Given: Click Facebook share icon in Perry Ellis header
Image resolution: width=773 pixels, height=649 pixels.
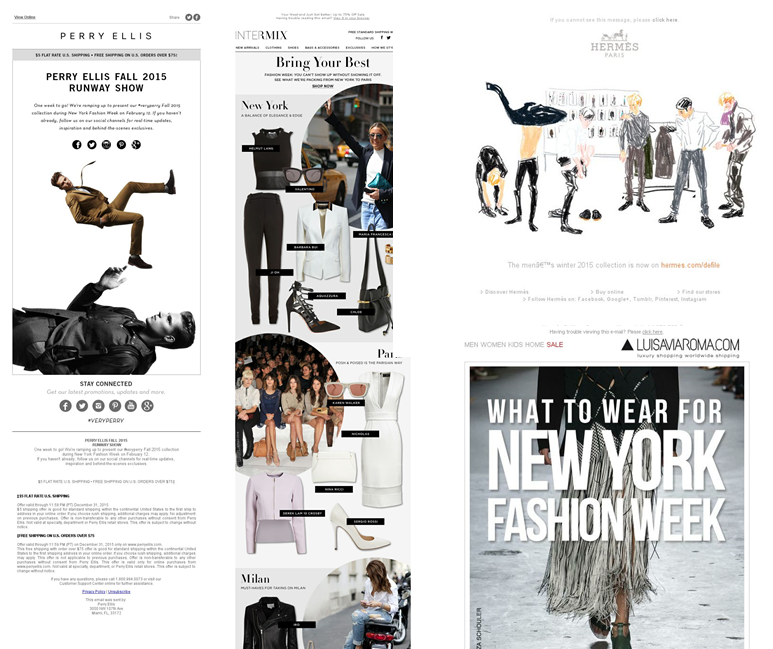Looking at the screenshot, I should coord(197,17).
